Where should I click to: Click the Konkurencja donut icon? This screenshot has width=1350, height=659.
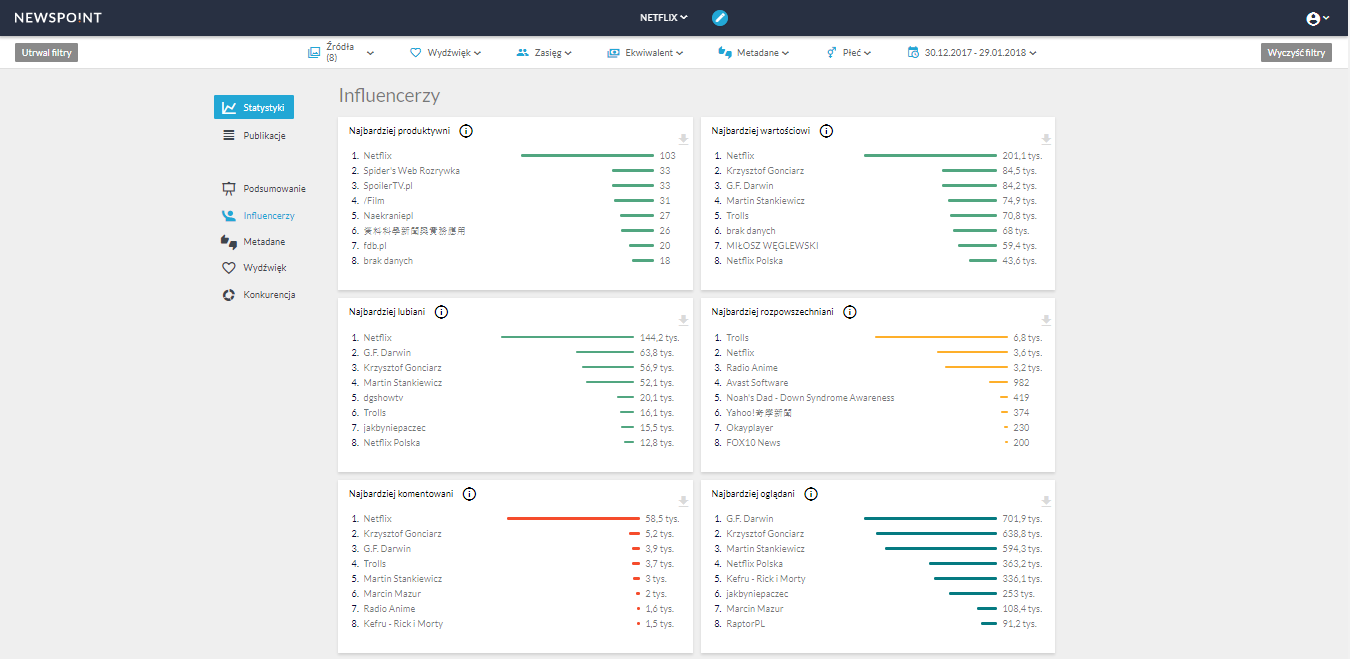tap(229, 295)
